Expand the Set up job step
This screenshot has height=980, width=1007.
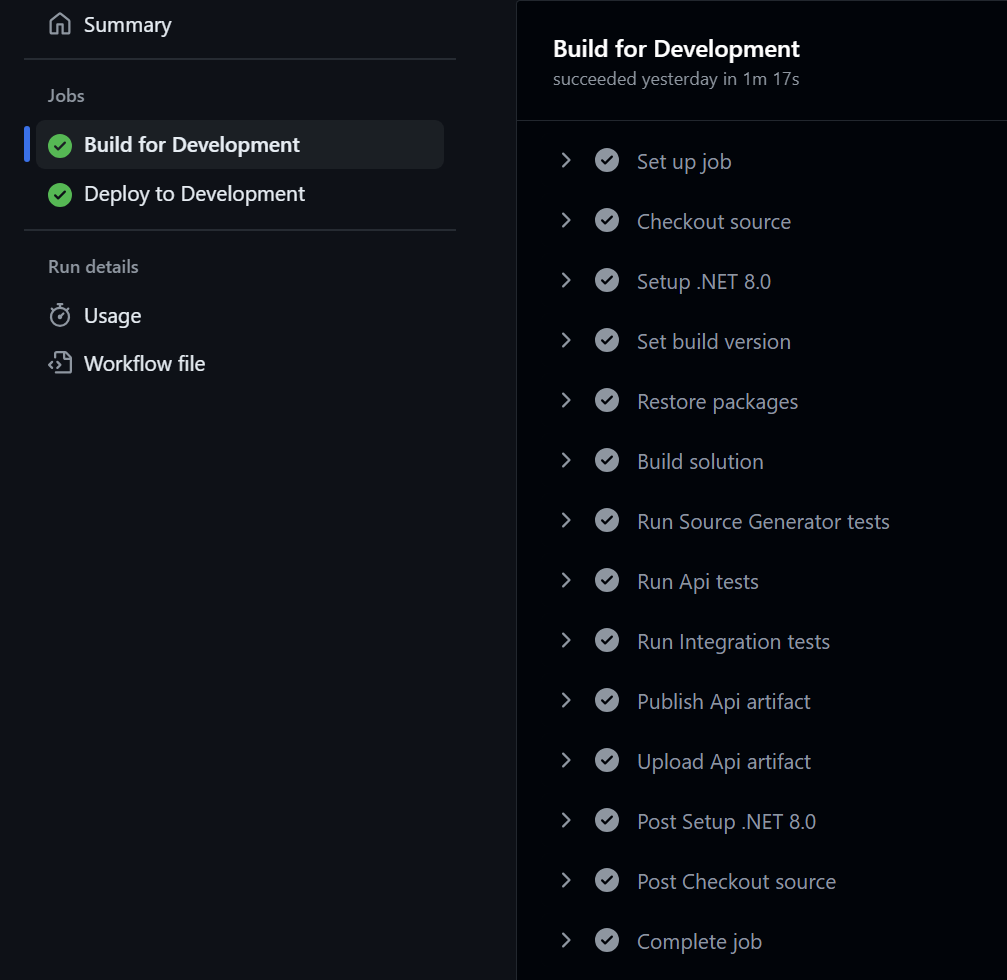566,160
